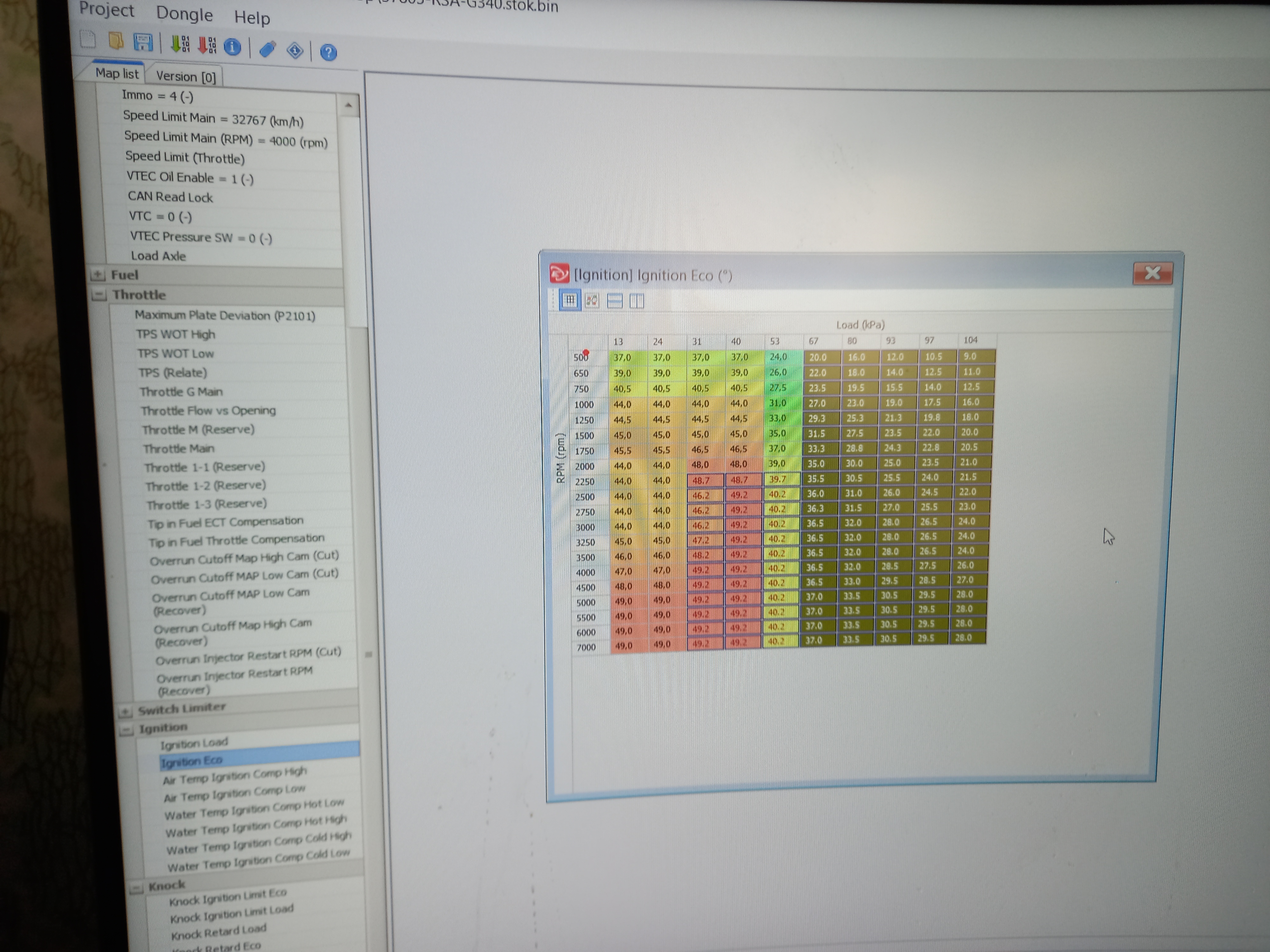
Task: Click the vertical split view icon
Action: (x=636, y=301)
